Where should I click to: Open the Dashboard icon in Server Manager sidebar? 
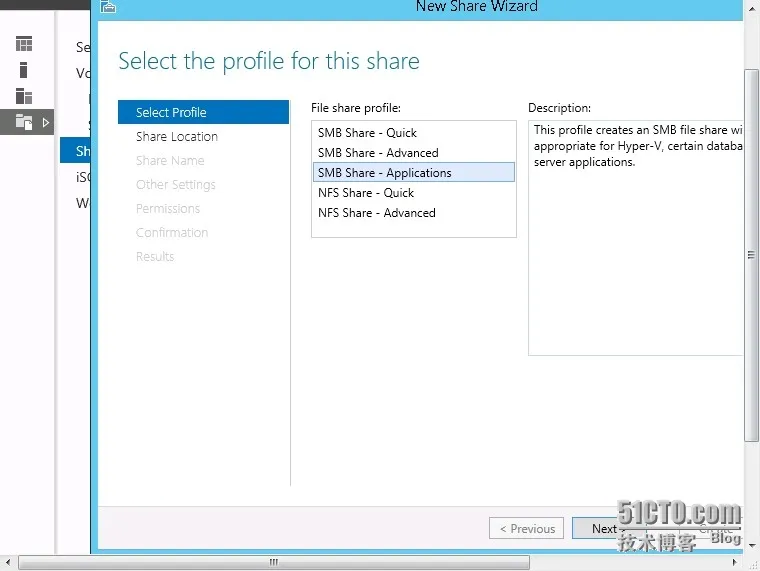click(24, 44)
